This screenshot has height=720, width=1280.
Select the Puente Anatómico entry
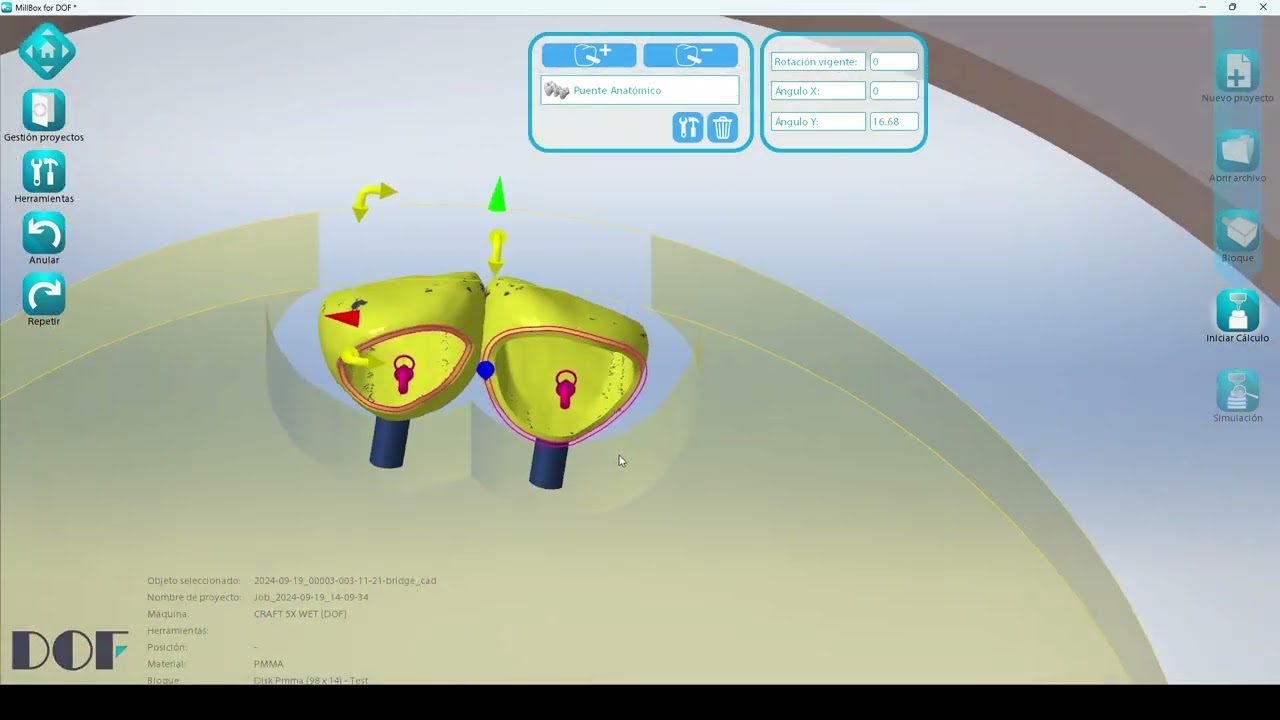click(x=640, y=90)
